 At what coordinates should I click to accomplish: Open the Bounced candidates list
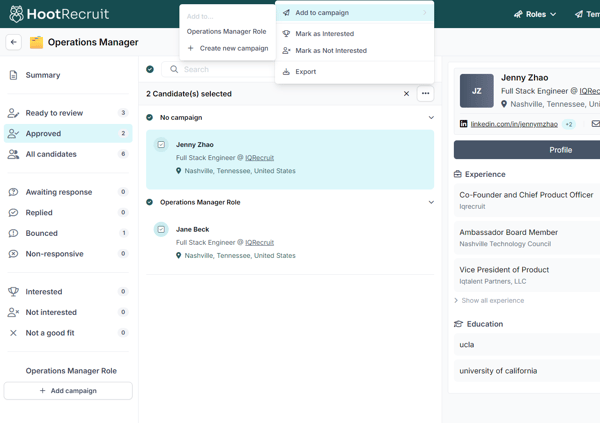point(42,233)
